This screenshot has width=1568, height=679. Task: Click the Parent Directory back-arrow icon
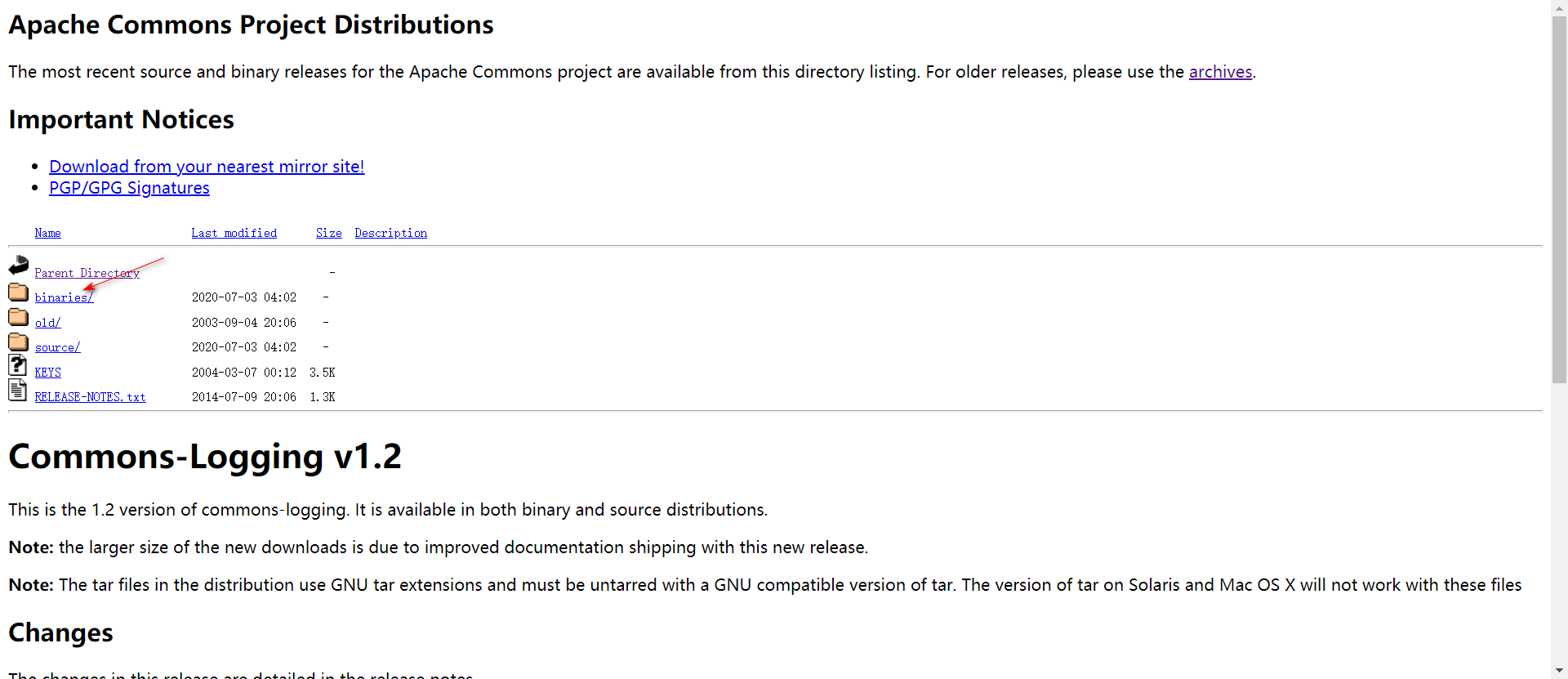tap(18, 266)
